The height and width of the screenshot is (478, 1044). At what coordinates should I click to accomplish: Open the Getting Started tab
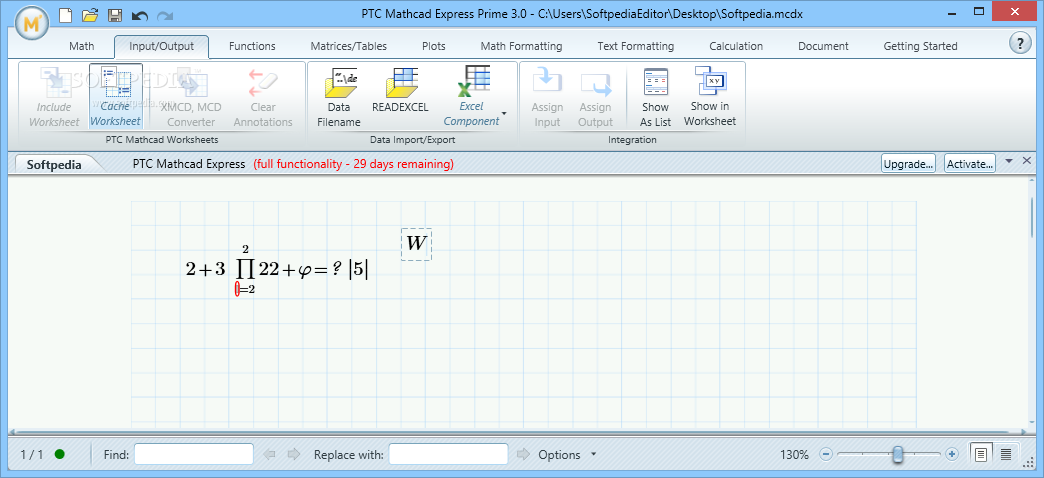(x=920, y=46)
